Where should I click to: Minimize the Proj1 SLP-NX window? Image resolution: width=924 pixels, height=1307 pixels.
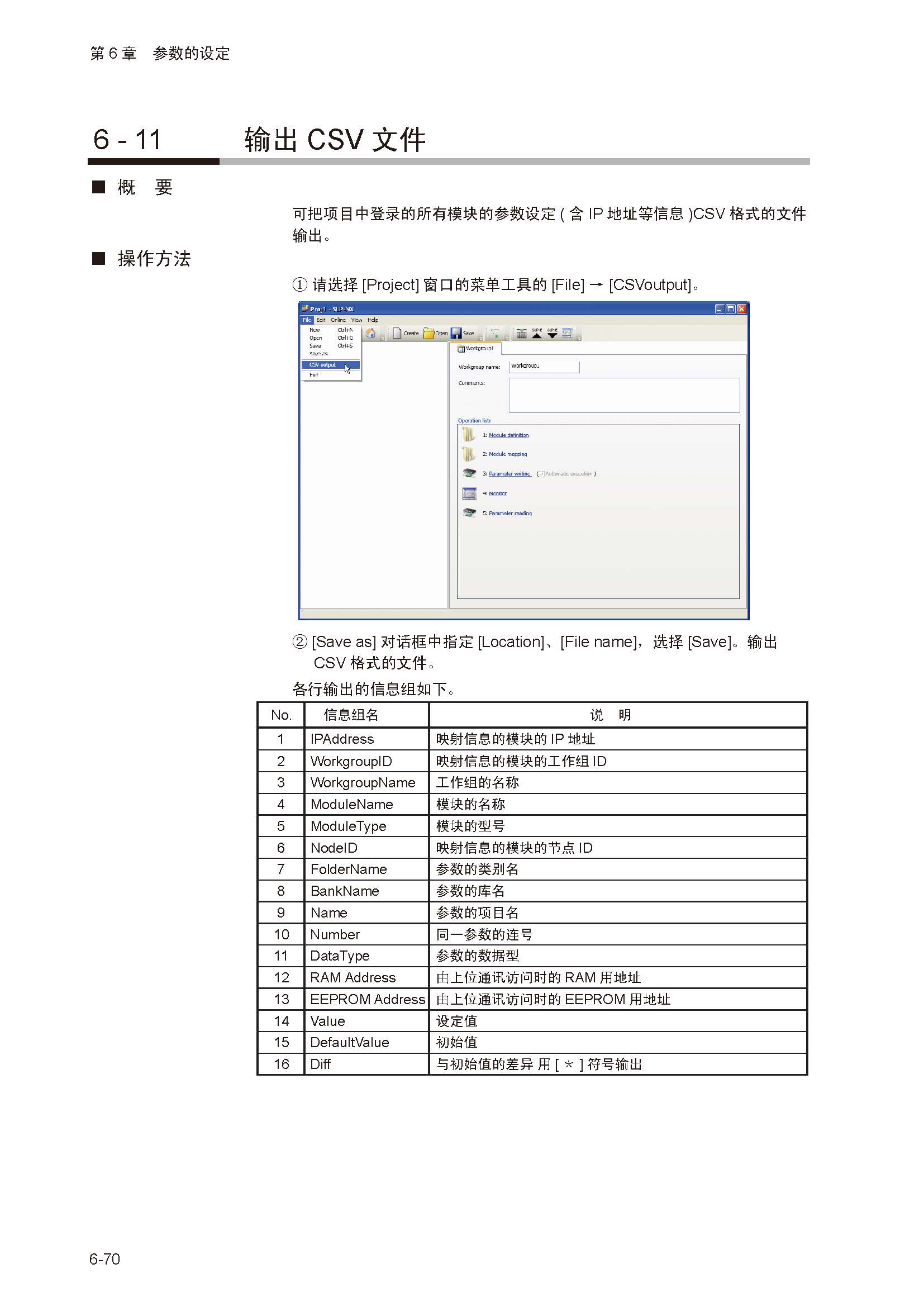(x=719, y=309)
